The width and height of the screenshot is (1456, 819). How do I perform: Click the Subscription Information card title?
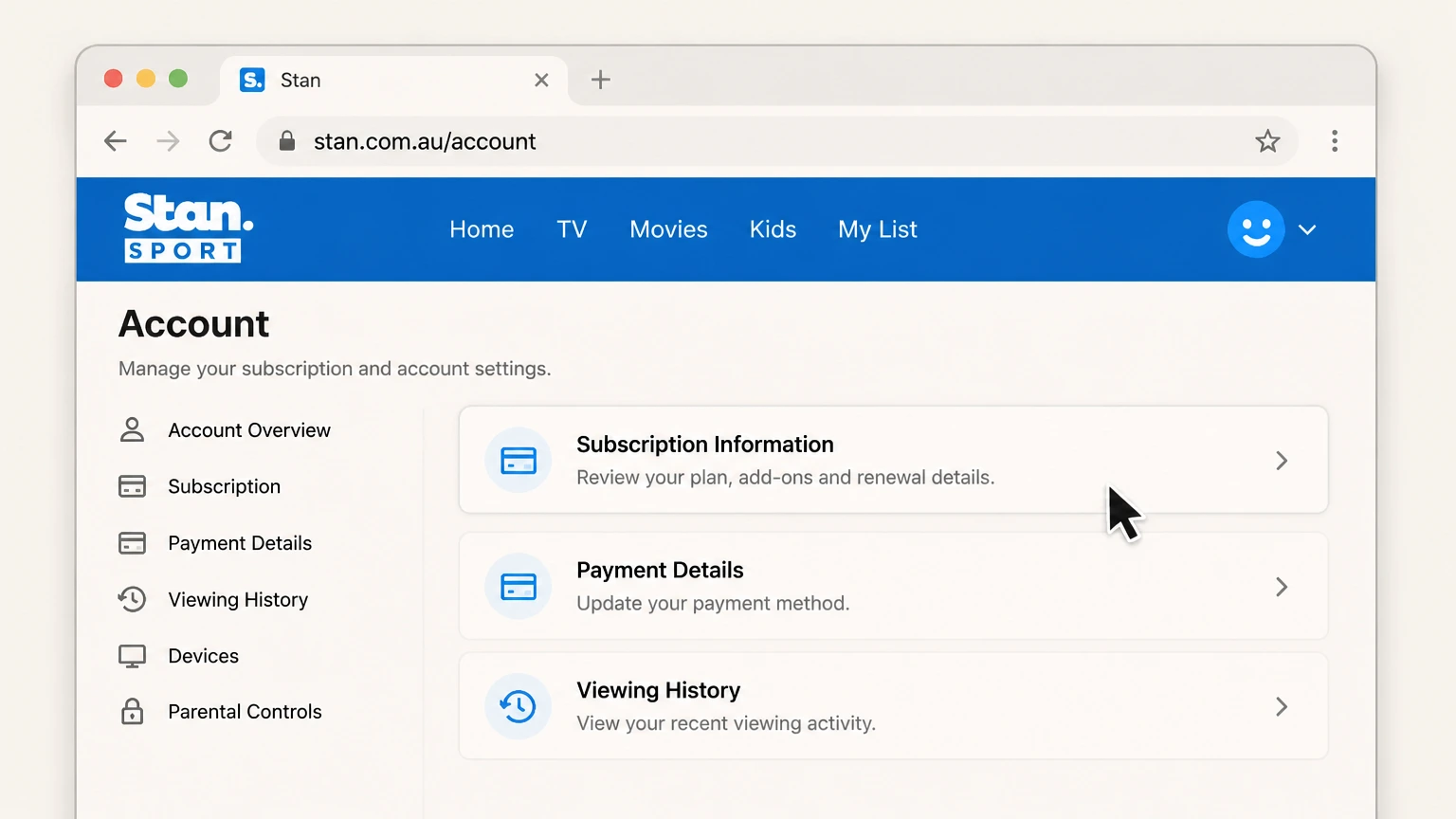point(705,445)
